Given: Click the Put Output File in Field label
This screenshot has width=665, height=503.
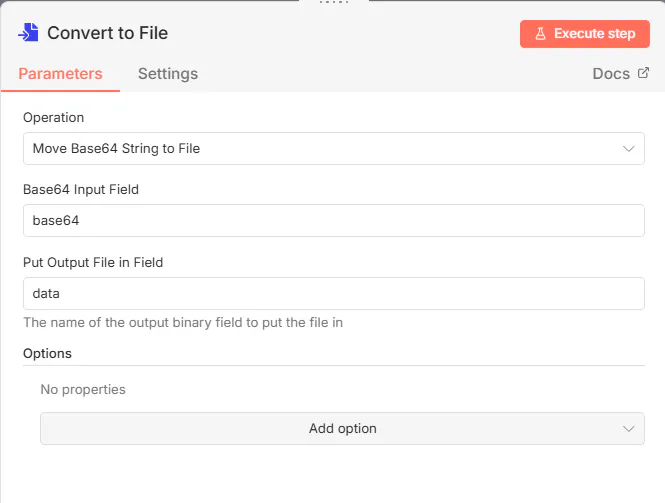Looking at the screenshot, I should point(92,262).
